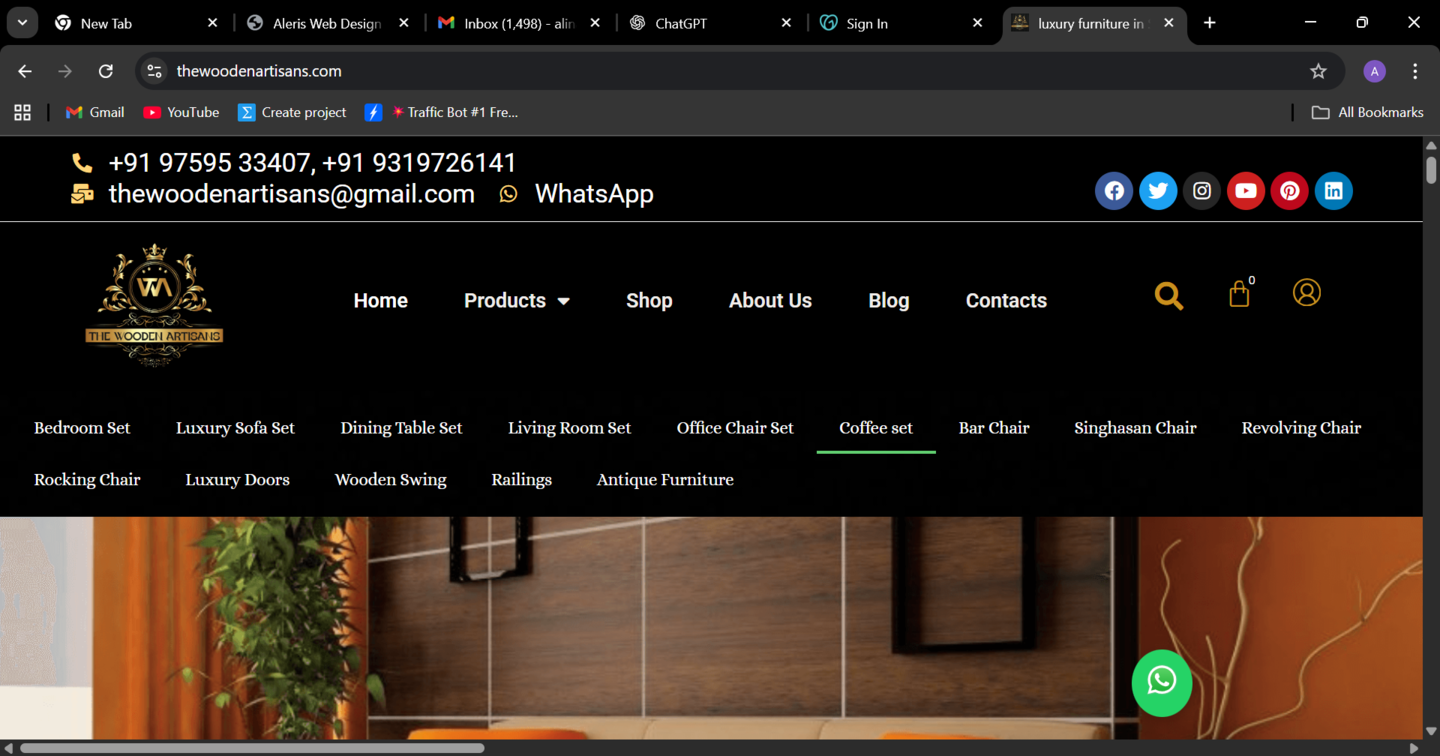1440x756 pixels.
Task: Open the tab search dropdown arrow
Action: 22,23
